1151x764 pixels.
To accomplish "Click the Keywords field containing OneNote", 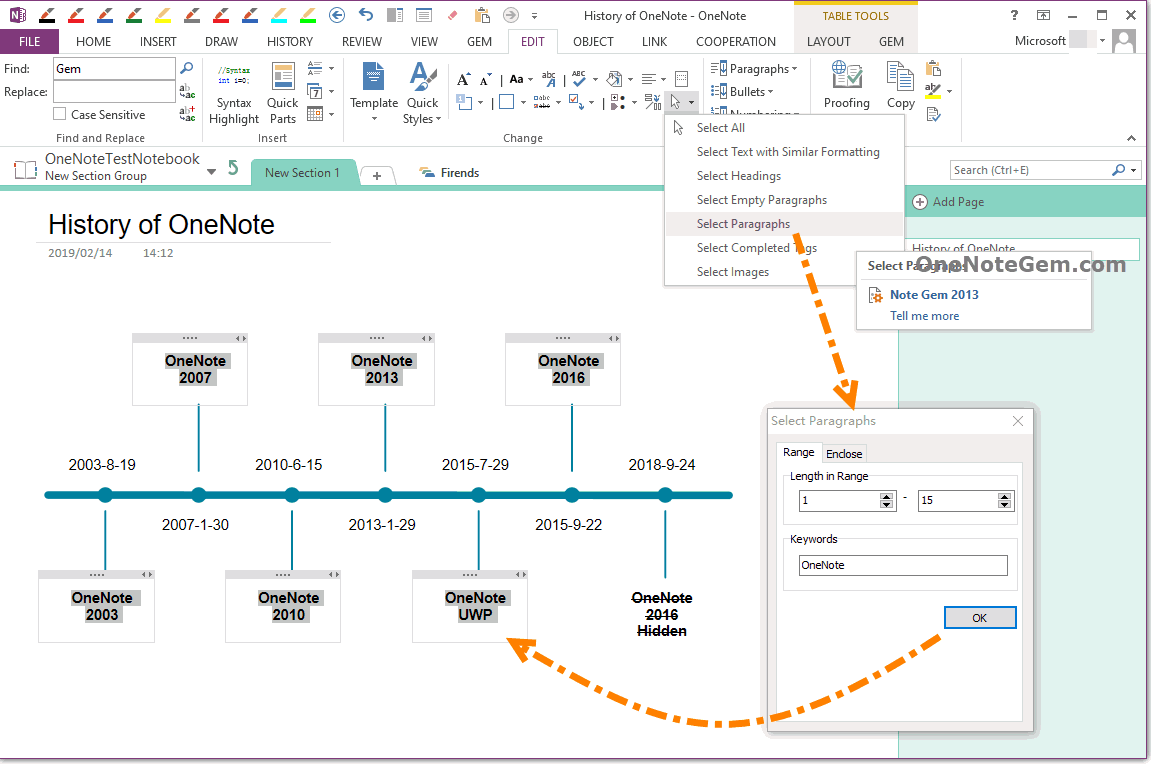I will tap(903, 565).
